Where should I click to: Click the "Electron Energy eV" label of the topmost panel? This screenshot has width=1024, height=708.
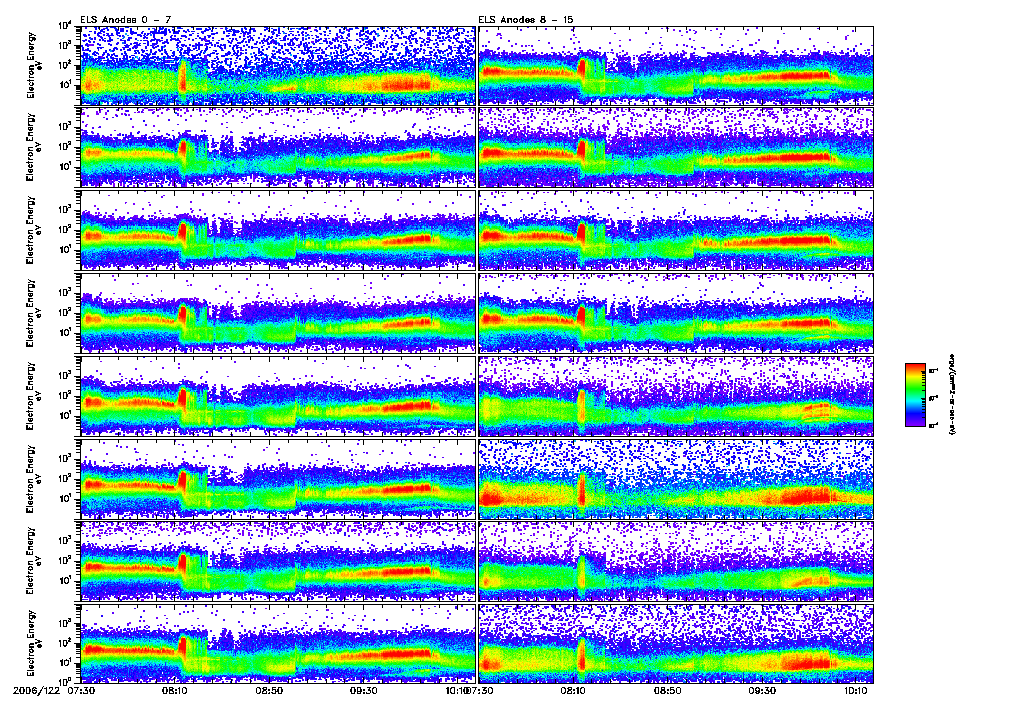(x=33, y=65)
